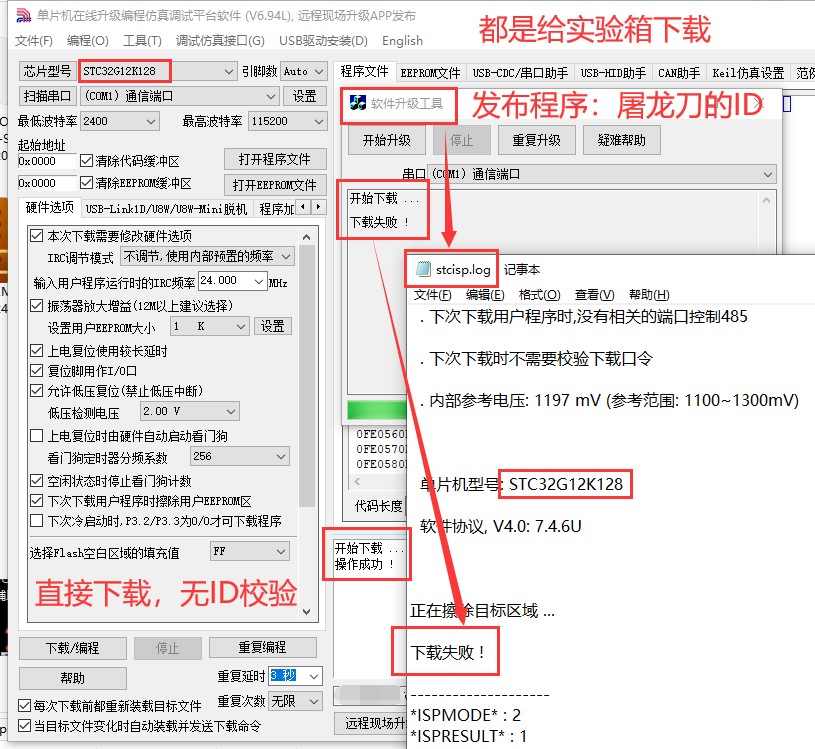The image size is (815, 749).
Task: Click 疑难帮助 in upgrade tool
Action: click(622, 140)
